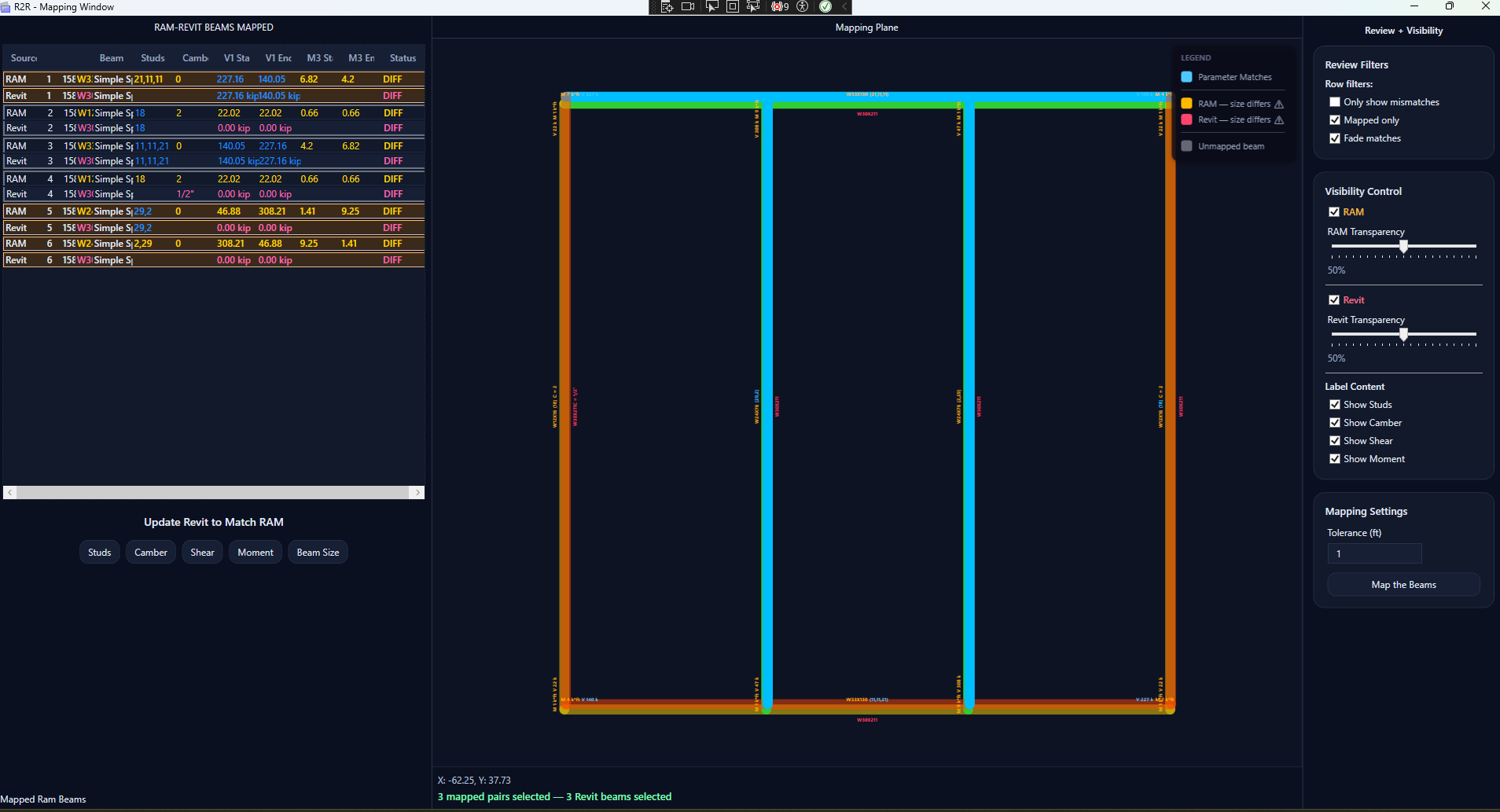This screenshot has width=1500, height=812.
Task: Click the Beam Size update button
Action: (318, 553)
